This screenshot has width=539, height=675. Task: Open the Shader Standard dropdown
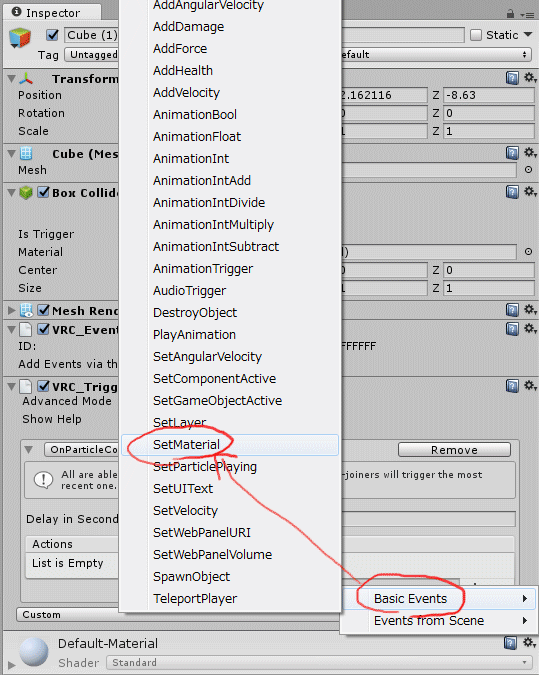(319, 663)
